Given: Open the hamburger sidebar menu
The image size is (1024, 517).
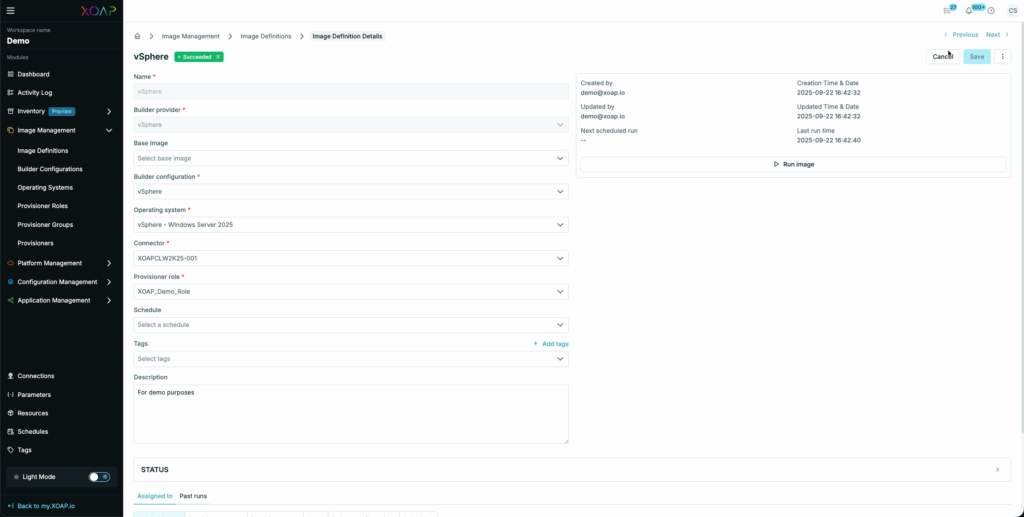Looking at the screenshot, I should tap(11, 10).
